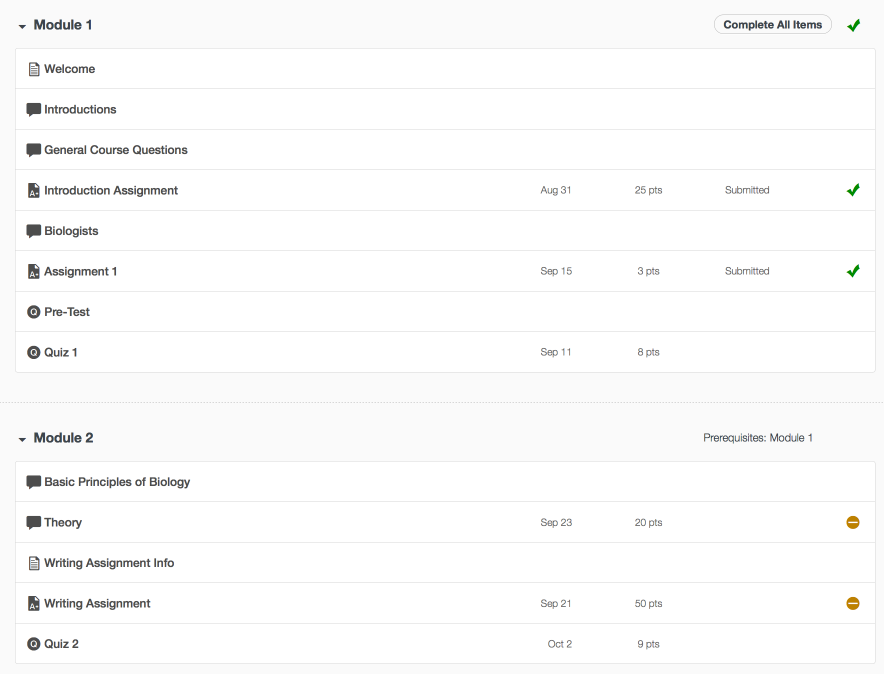Open the Basic Principles of Biology discussion

[115, 481]
